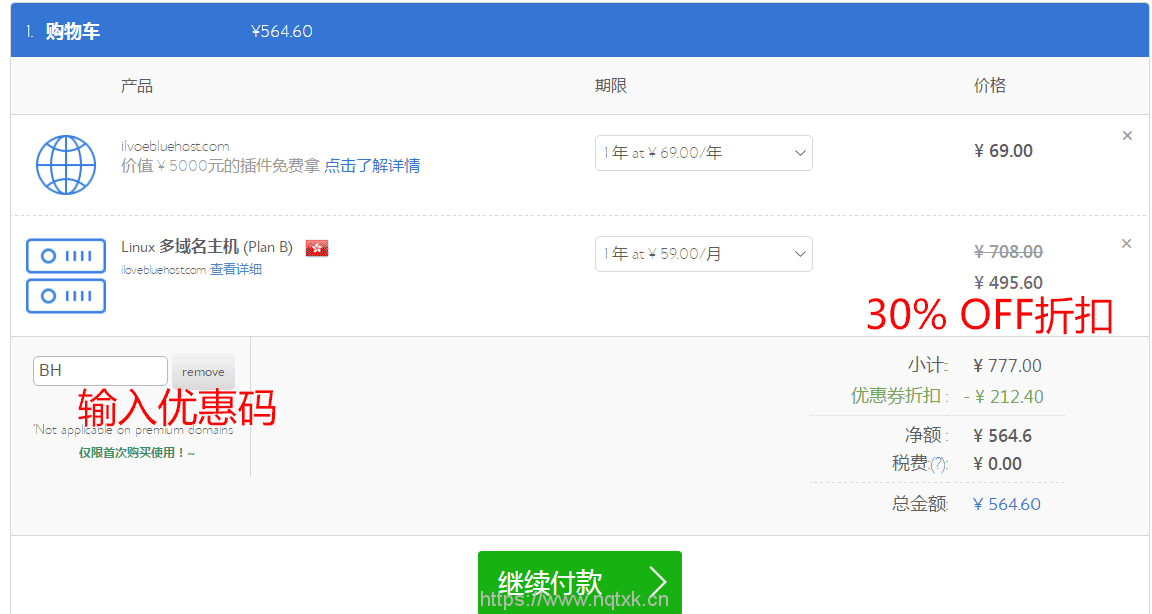Focus the coupon code input containing BH
The image size is (1152, 614).
point(100,371)
